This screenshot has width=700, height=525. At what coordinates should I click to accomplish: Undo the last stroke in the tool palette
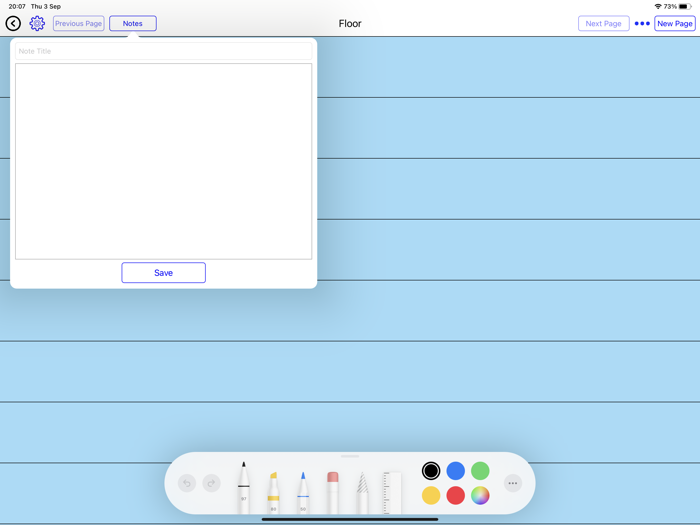pyautogui.click(x=187, y=483)
